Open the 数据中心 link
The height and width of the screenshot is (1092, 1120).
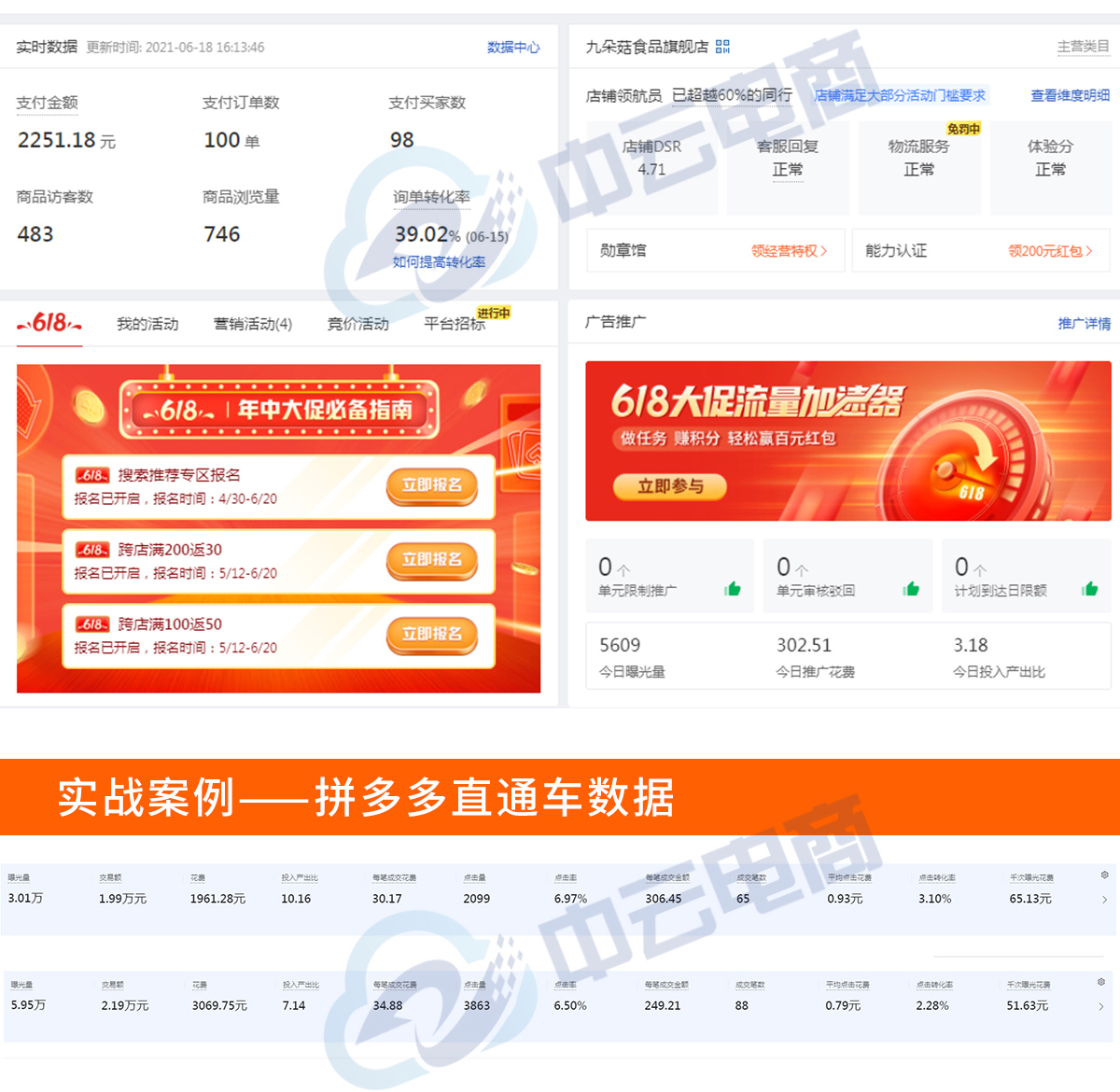coord(513,48)
